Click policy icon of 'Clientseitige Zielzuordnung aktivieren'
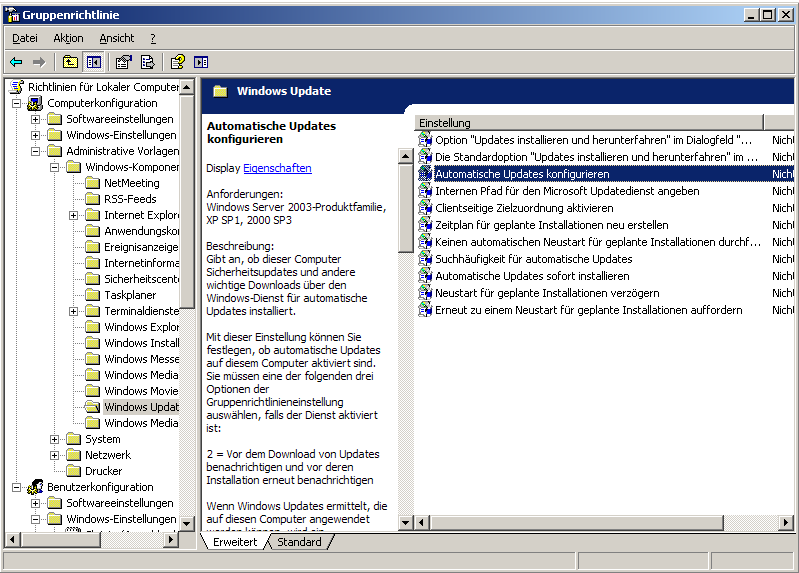The image size is (799, 573). (425, 208)
